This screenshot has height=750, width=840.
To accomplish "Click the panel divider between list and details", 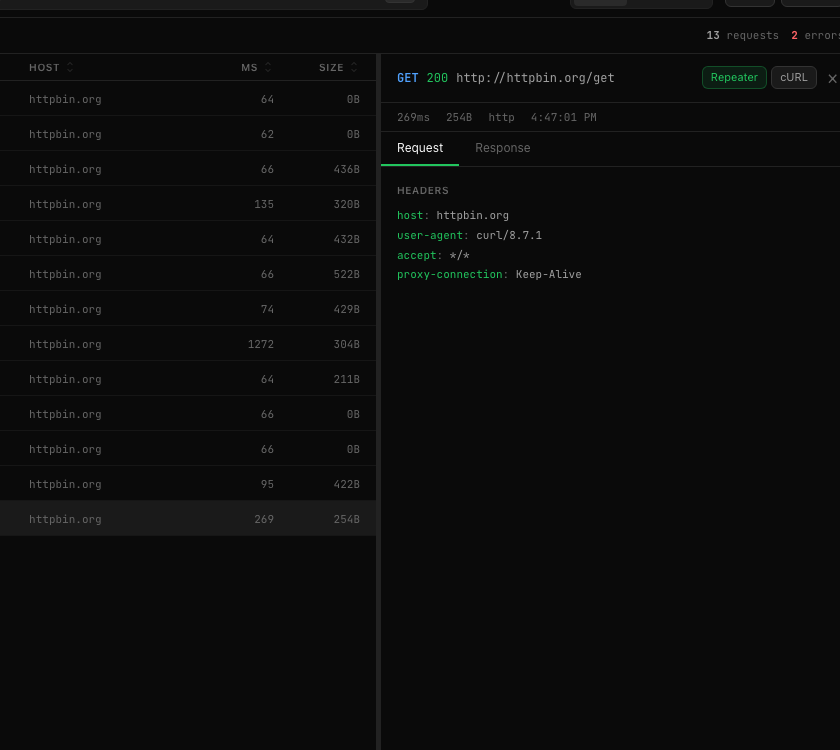I will (x=378, y=402).
